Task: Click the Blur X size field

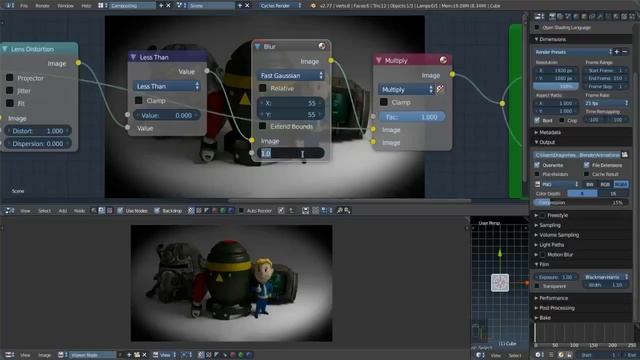Action: (x=291, y=103)
